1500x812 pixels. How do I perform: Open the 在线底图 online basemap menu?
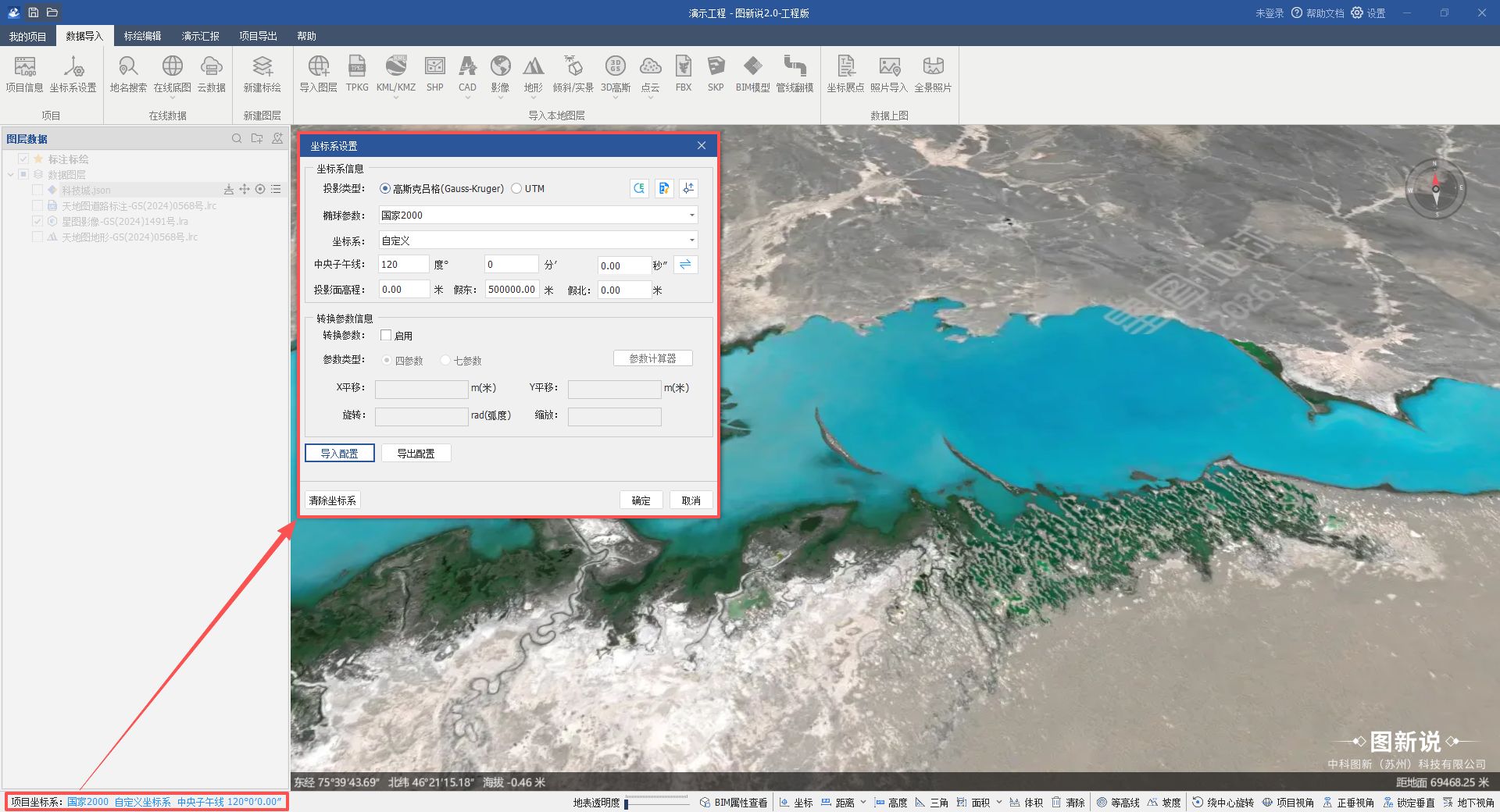[172, 75]
